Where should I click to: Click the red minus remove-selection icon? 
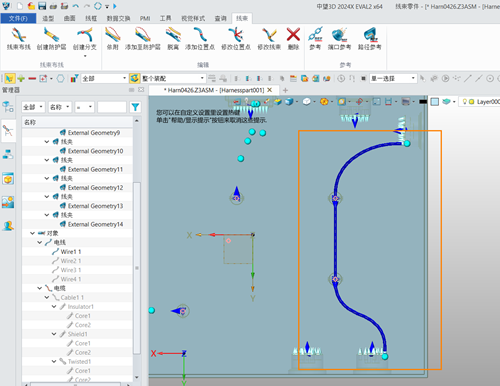32,79
